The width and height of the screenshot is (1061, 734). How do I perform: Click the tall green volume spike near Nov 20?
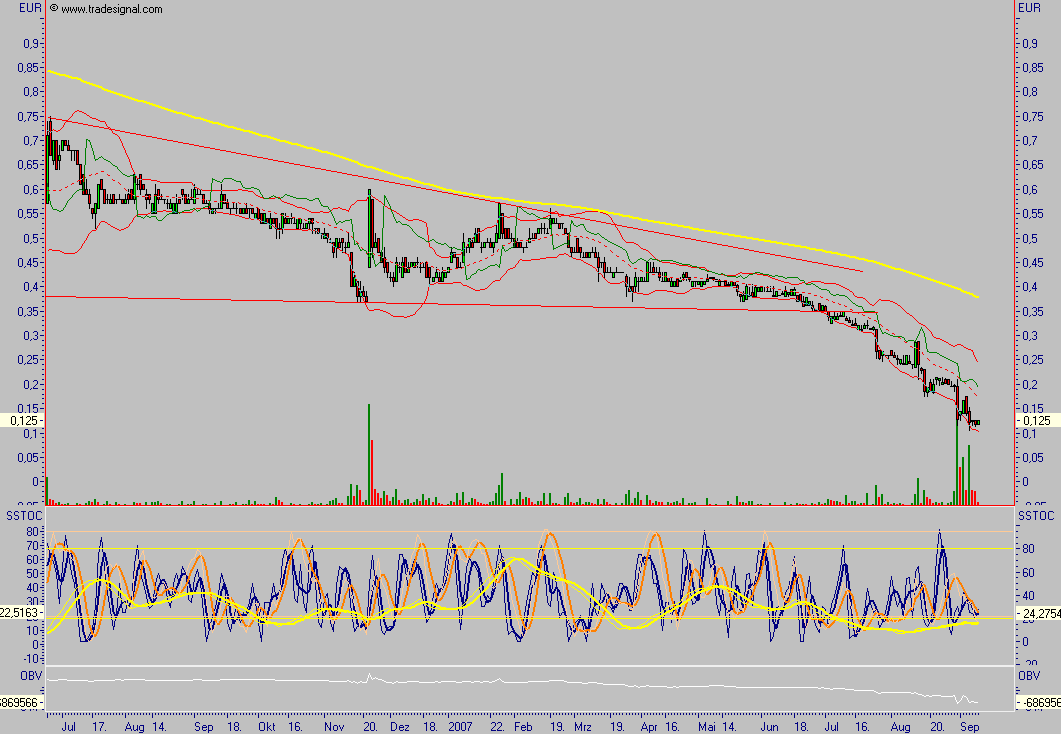tap(369, 450)
